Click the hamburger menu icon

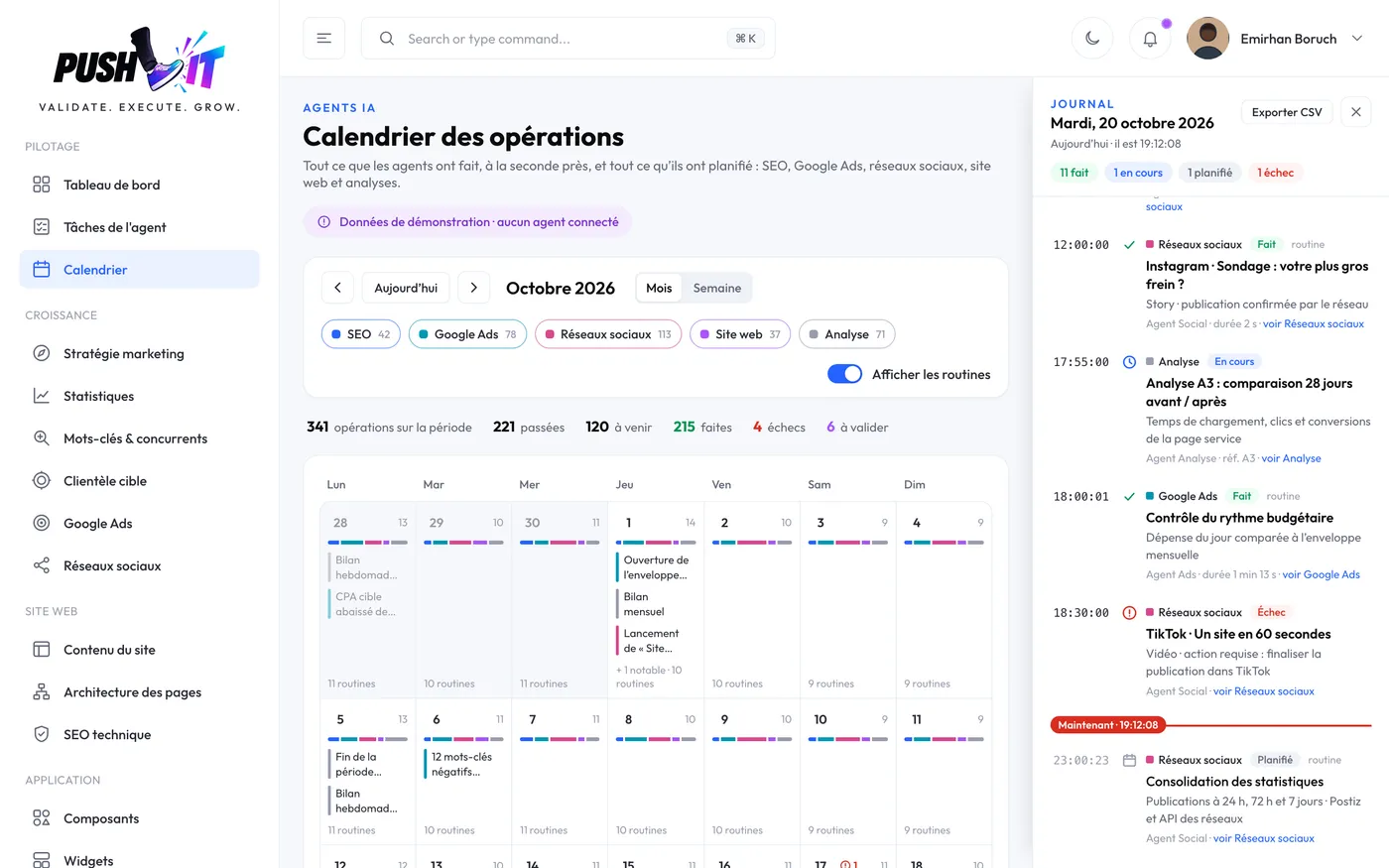click(x=323, y=39)
